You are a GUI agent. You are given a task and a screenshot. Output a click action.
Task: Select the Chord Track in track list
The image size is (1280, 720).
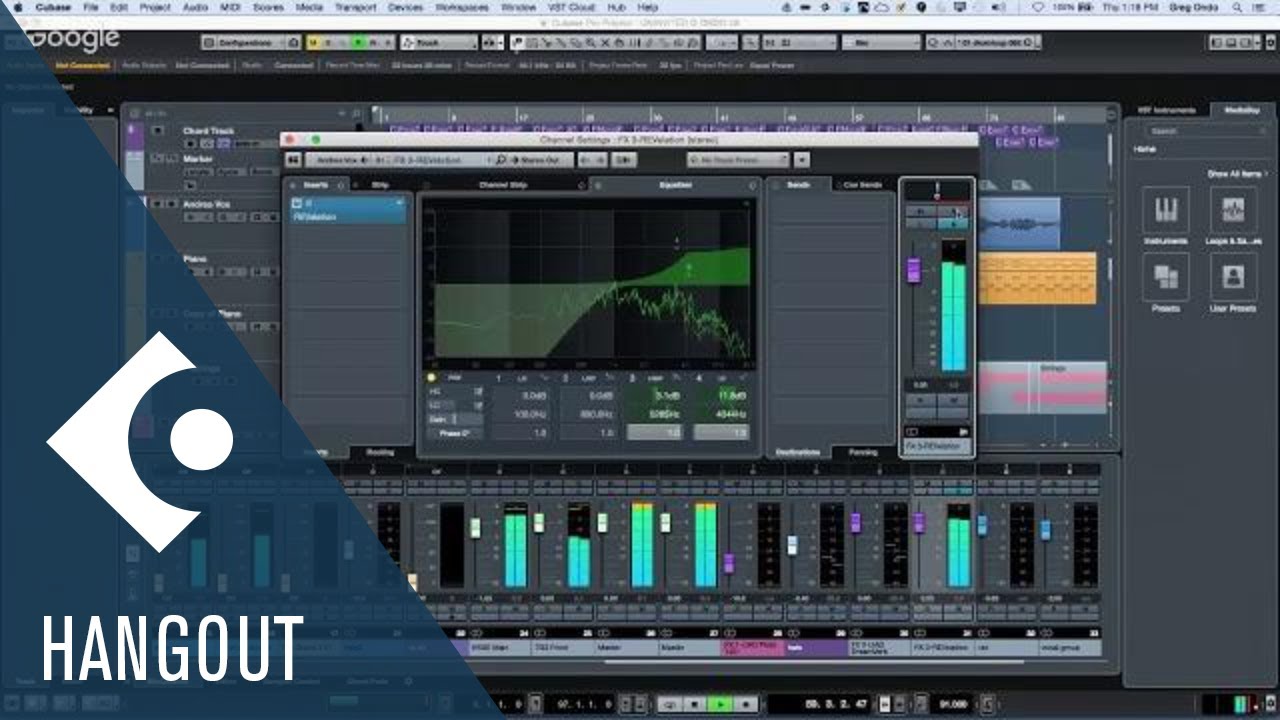tap(208, 131)
